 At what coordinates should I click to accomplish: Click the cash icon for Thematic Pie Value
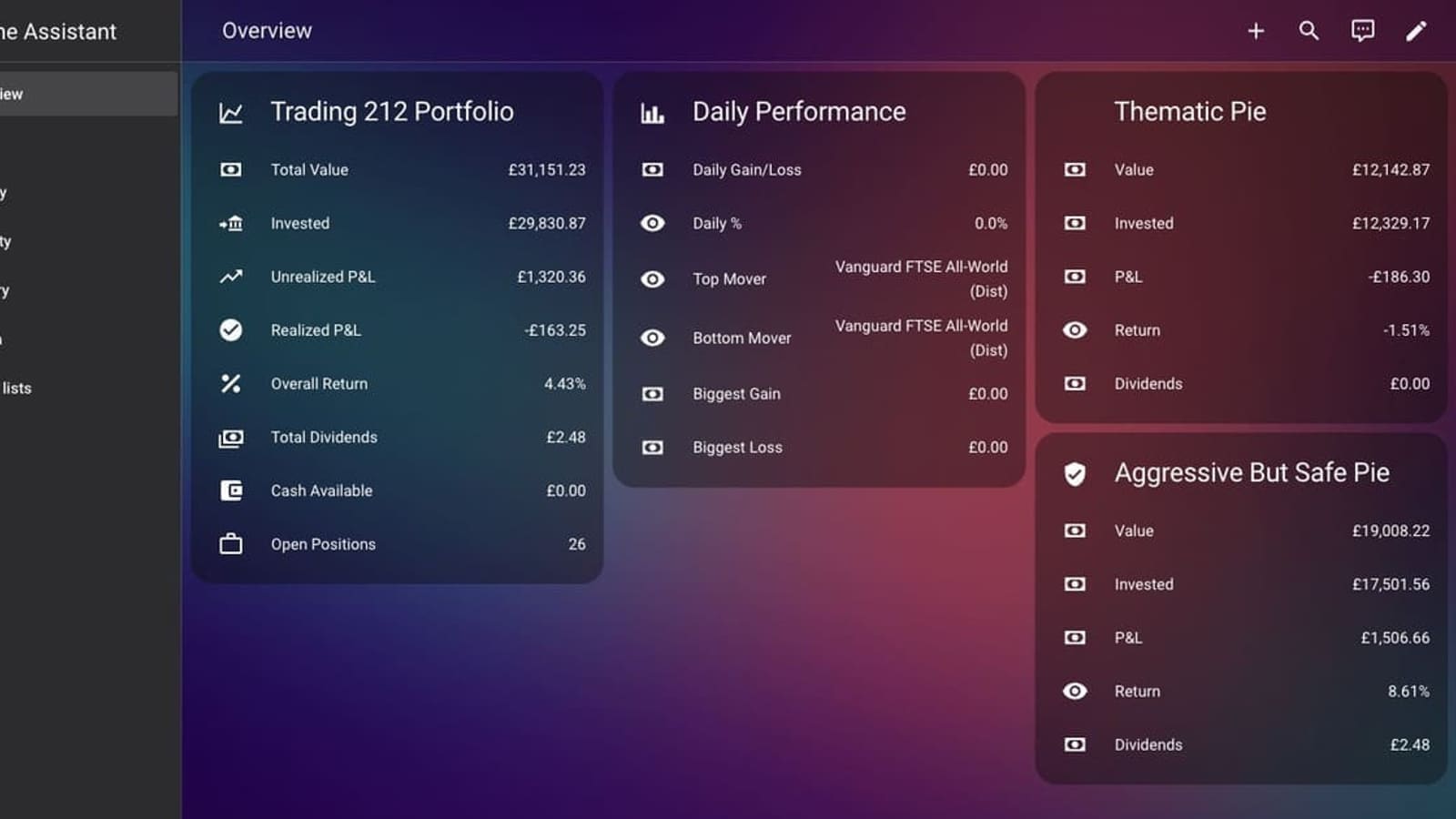click(x=1075, y=170)
